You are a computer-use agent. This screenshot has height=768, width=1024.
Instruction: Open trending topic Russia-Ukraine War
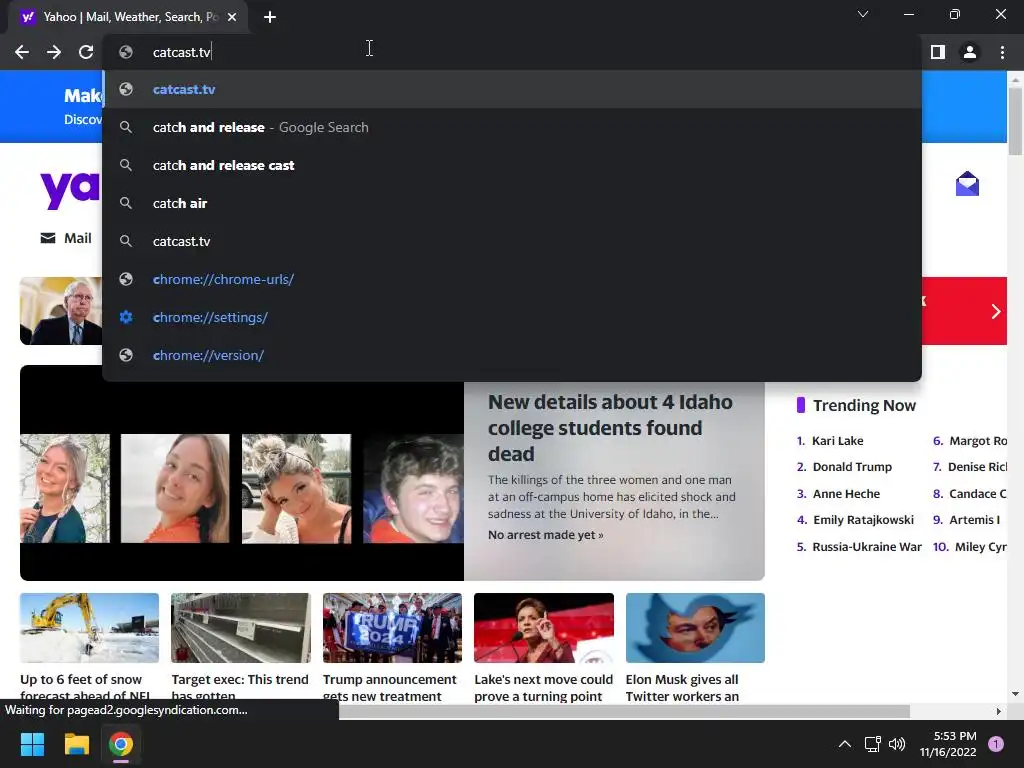(x=867, y=547)
